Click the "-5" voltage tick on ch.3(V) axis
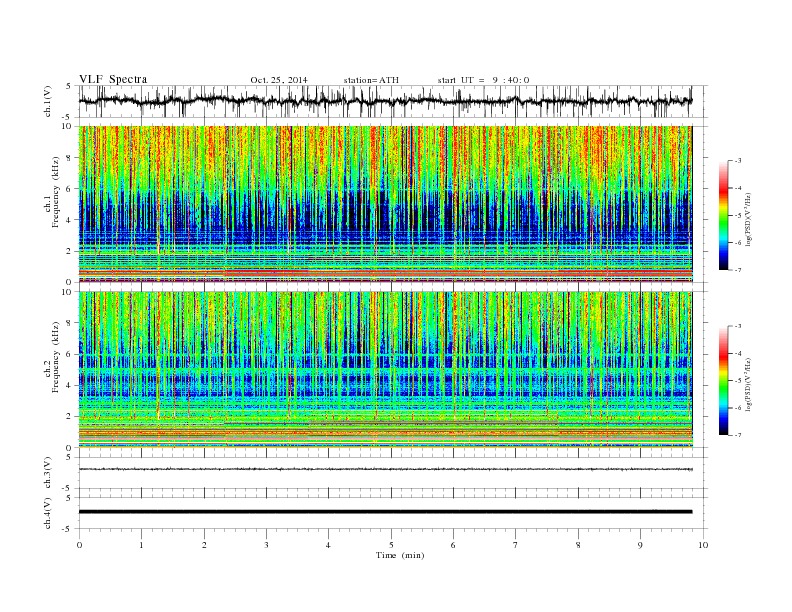Image resolution: width=792 pixels, height=612 pixels. [x=67, y=488]
